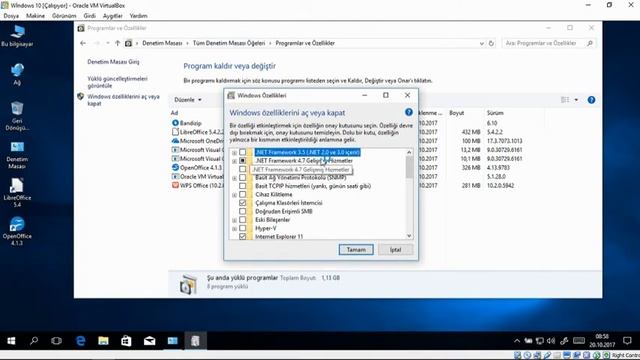Check Hyper-V checkbox
This screenshot has width=640, height=360.
click(242, 229)
